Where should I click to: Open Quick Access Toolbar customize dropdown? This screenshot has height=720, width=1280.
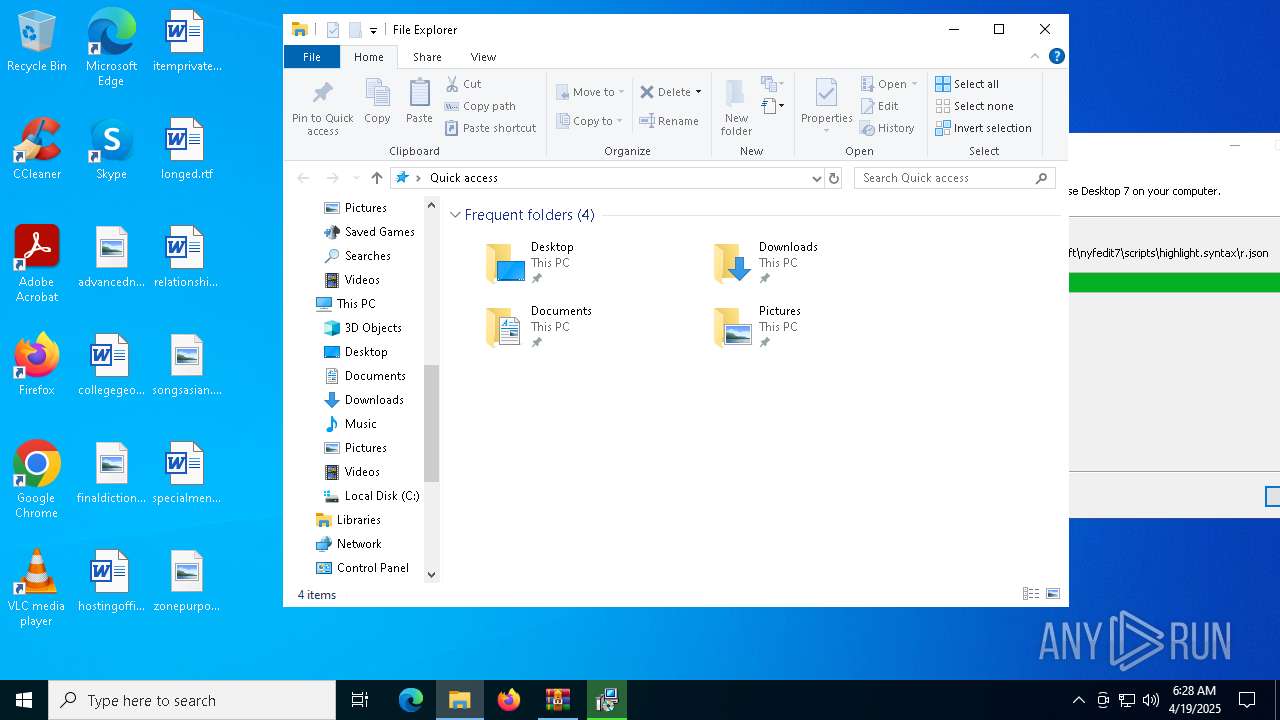pos(373,30)
